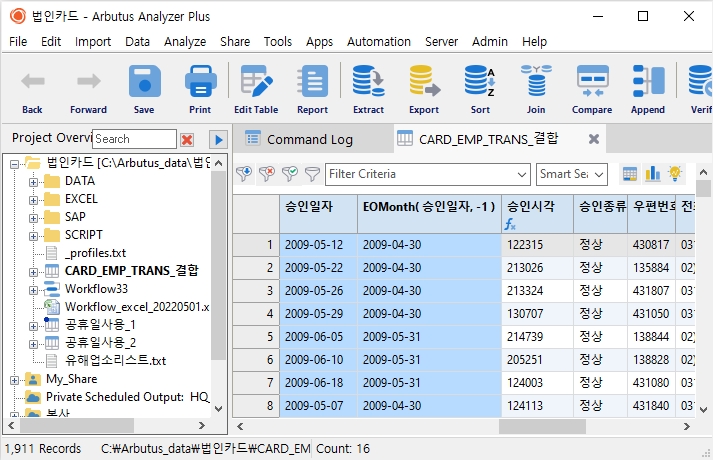Click the blue play arrow beside search
This screenshot has height=460, width=713.
click(218, 140)
